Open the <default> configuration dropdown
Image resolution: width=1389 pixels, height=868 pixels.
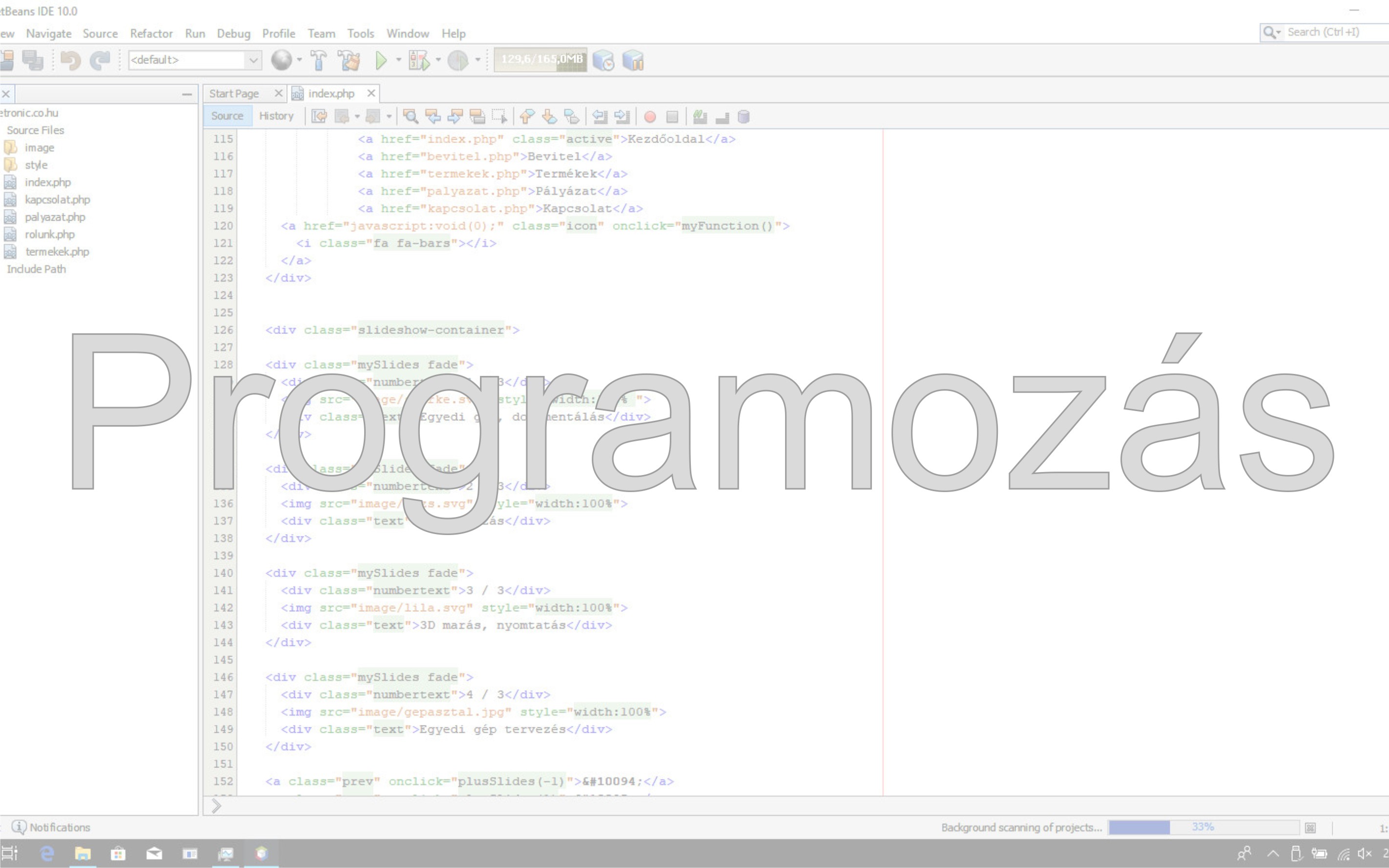coord(252,60)
